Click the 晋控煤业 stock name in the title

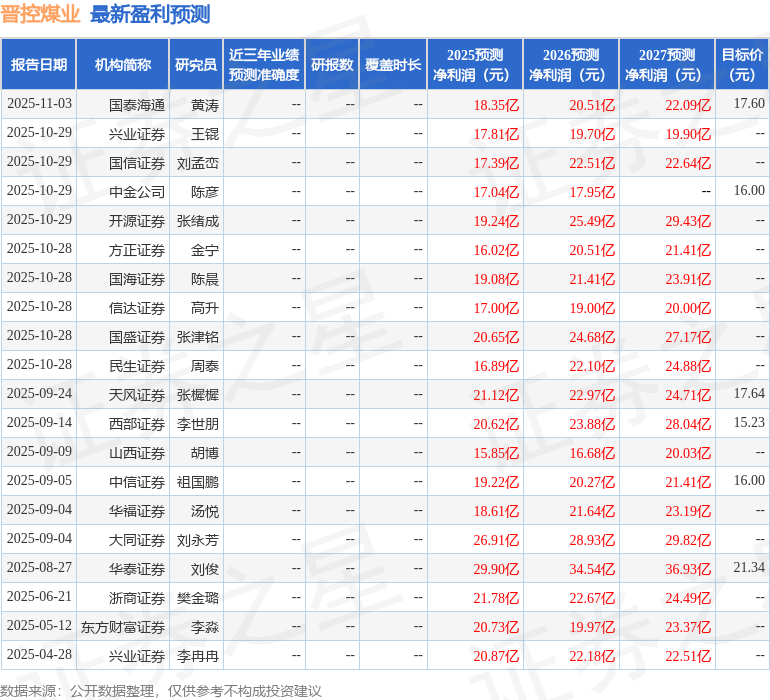(40, 14)
